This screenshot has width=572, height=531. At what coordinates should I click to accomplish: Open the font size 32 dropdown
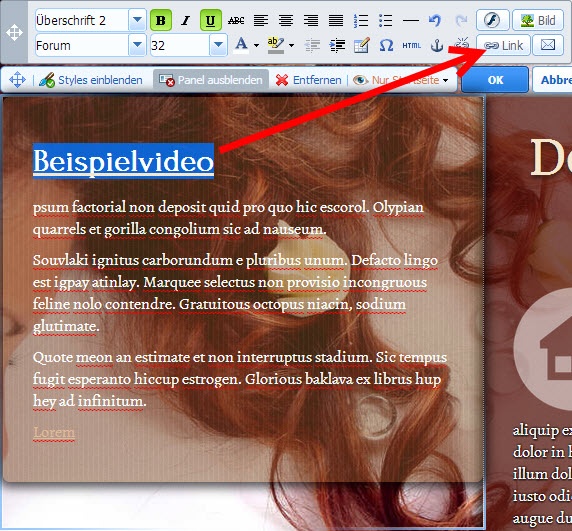219,45
